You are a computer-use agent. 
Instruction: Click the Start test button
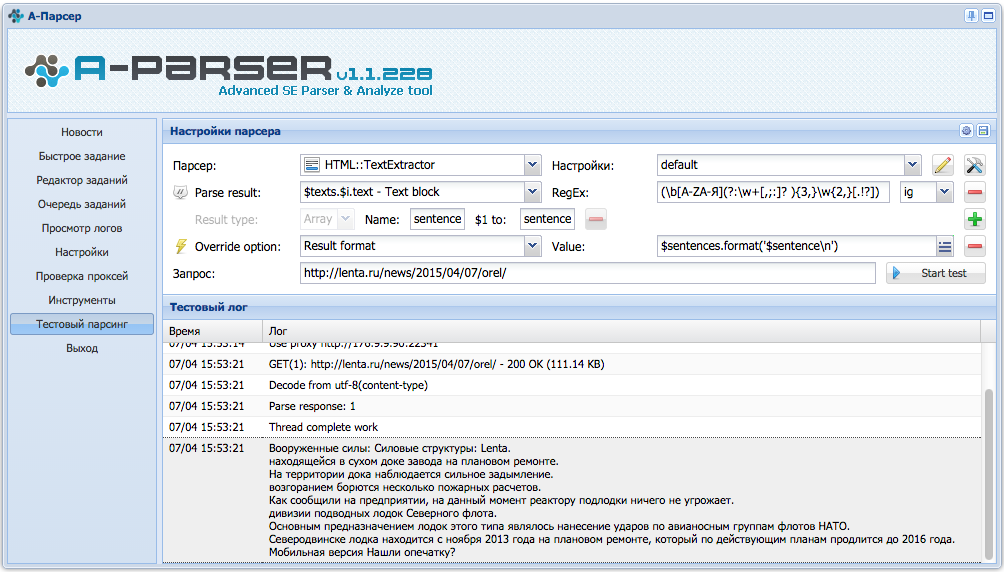[x=935, y=273]
